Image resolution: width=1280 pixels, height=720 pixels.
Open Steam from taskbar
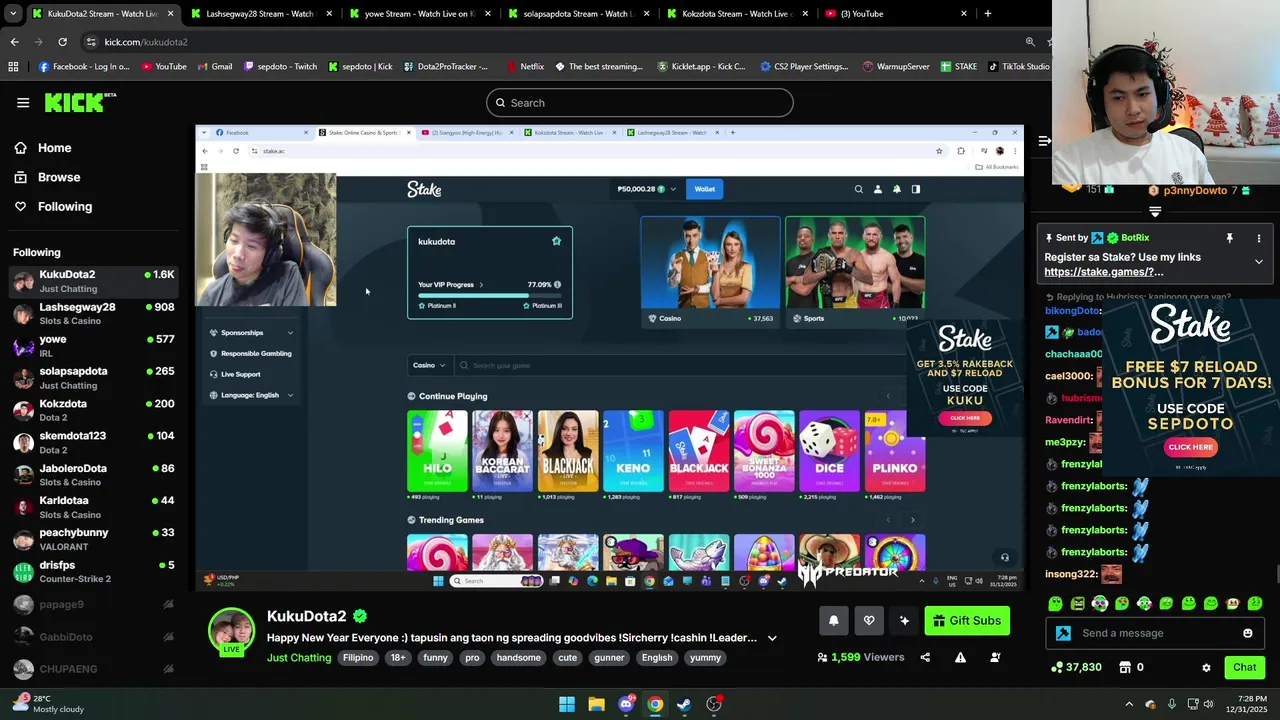coord(684,704)
